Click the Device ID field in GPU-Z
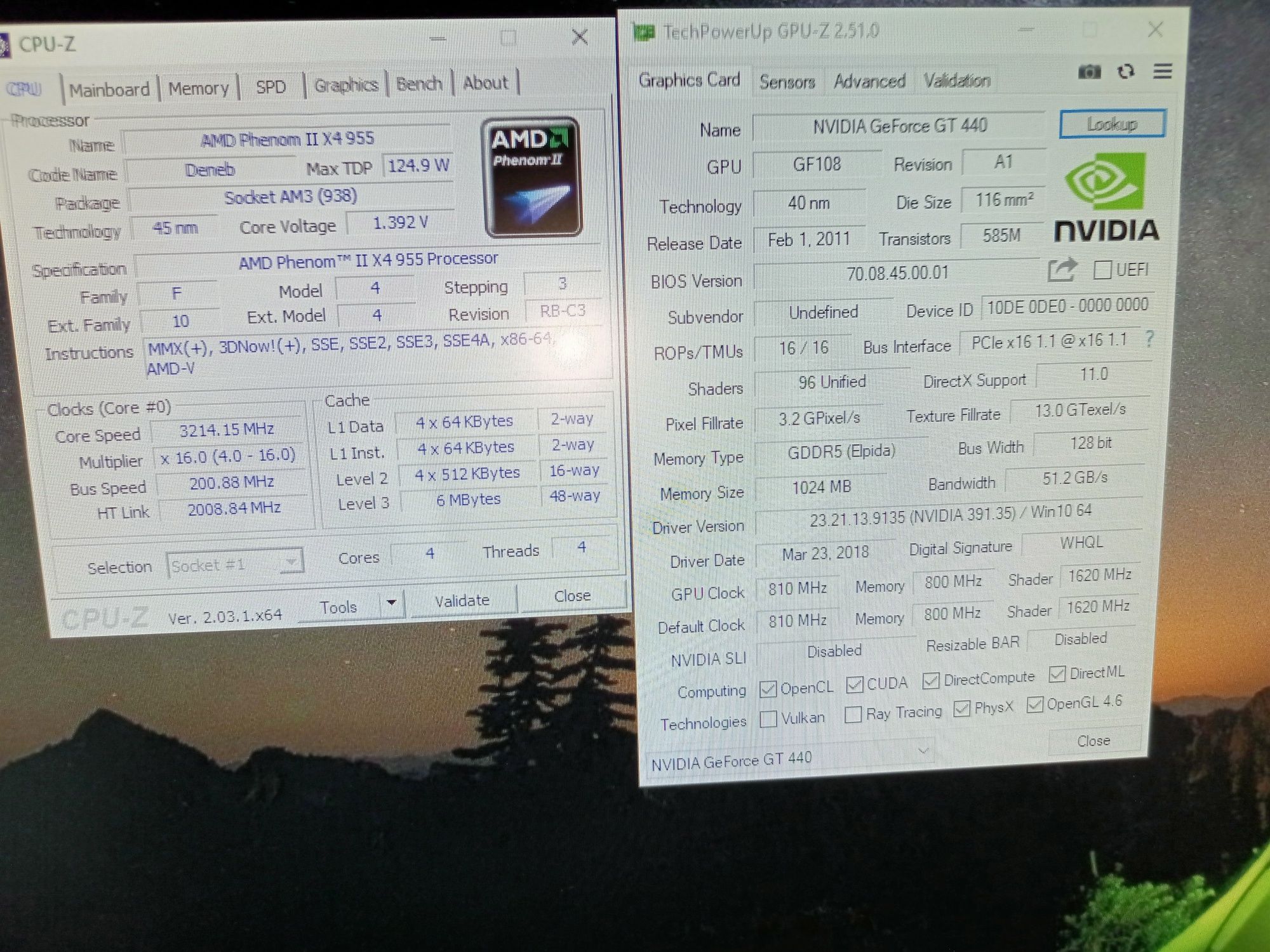Image resolution: width=1270 pixels, height=952 pixels. coord(1067,306)
